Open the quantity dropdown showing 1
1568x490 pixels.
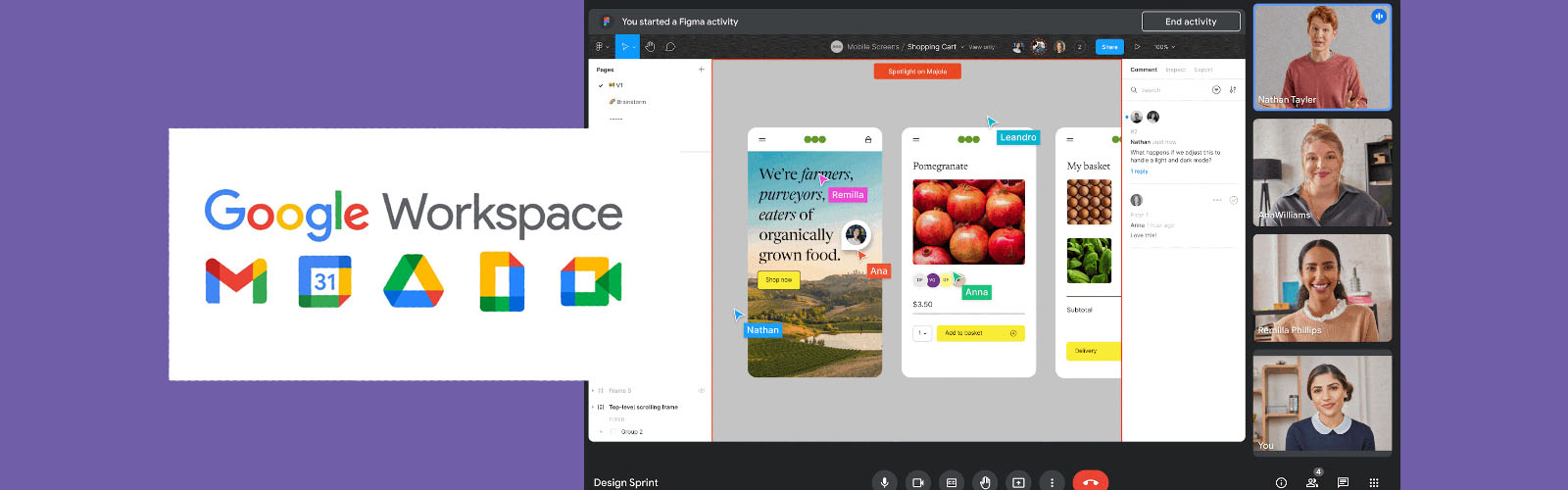[x=922, y=333]
